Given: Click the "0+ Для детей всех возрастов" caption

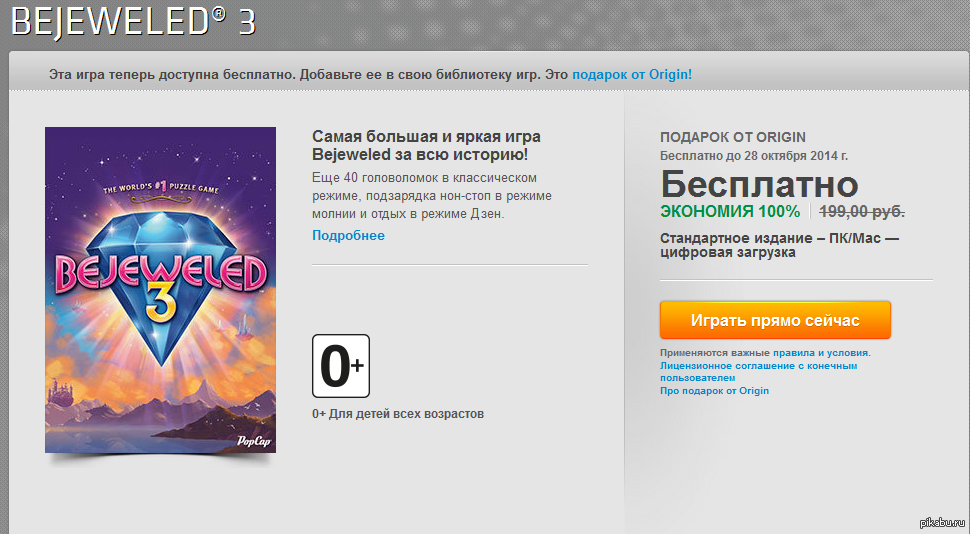Looking at the screenshot, I should [398, 414].
